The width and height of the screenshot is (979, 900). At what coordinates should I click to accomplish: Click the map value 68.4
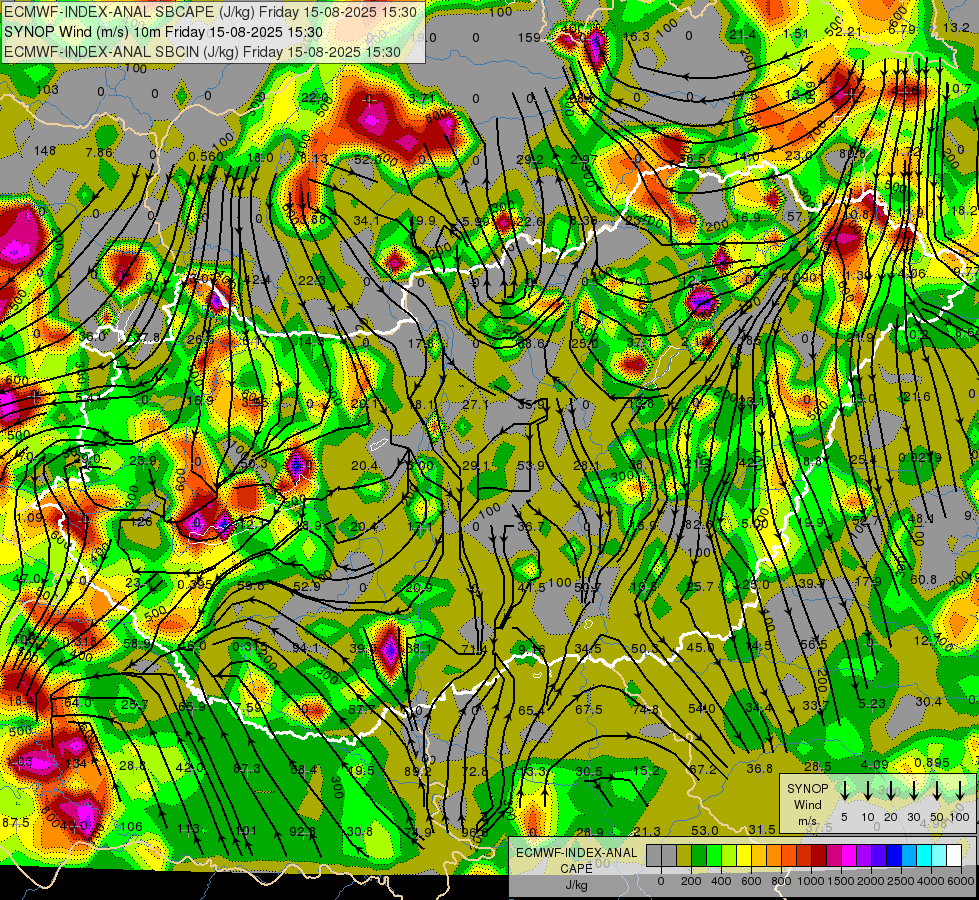[x=303, y=769]
